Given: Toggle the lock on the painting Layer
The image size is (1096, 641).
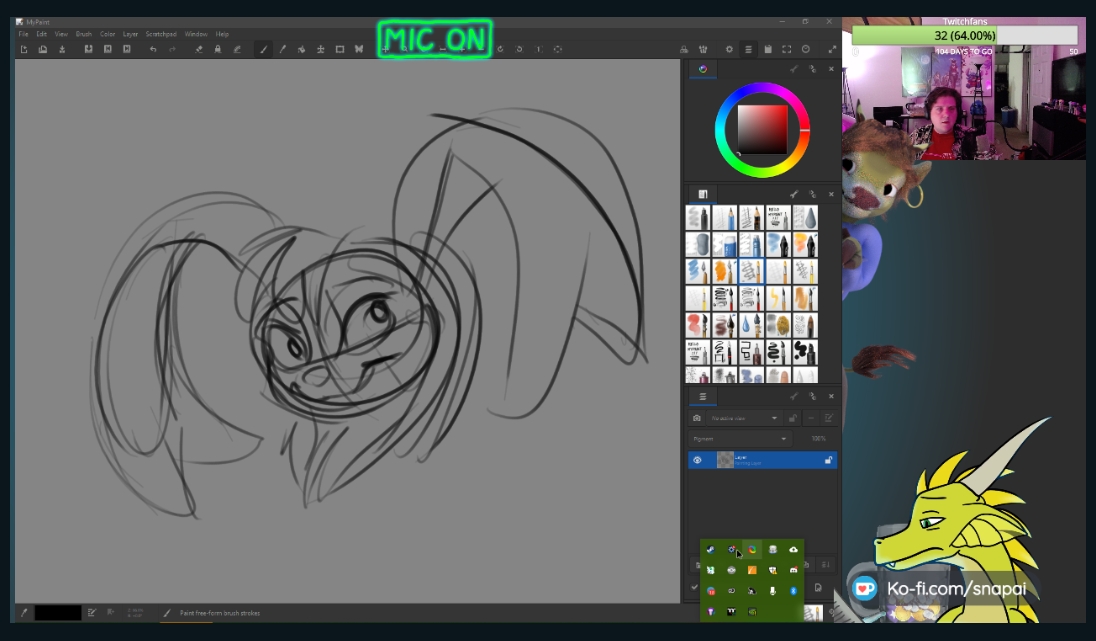Looking at the screenshot, I should tap(828, 460).
